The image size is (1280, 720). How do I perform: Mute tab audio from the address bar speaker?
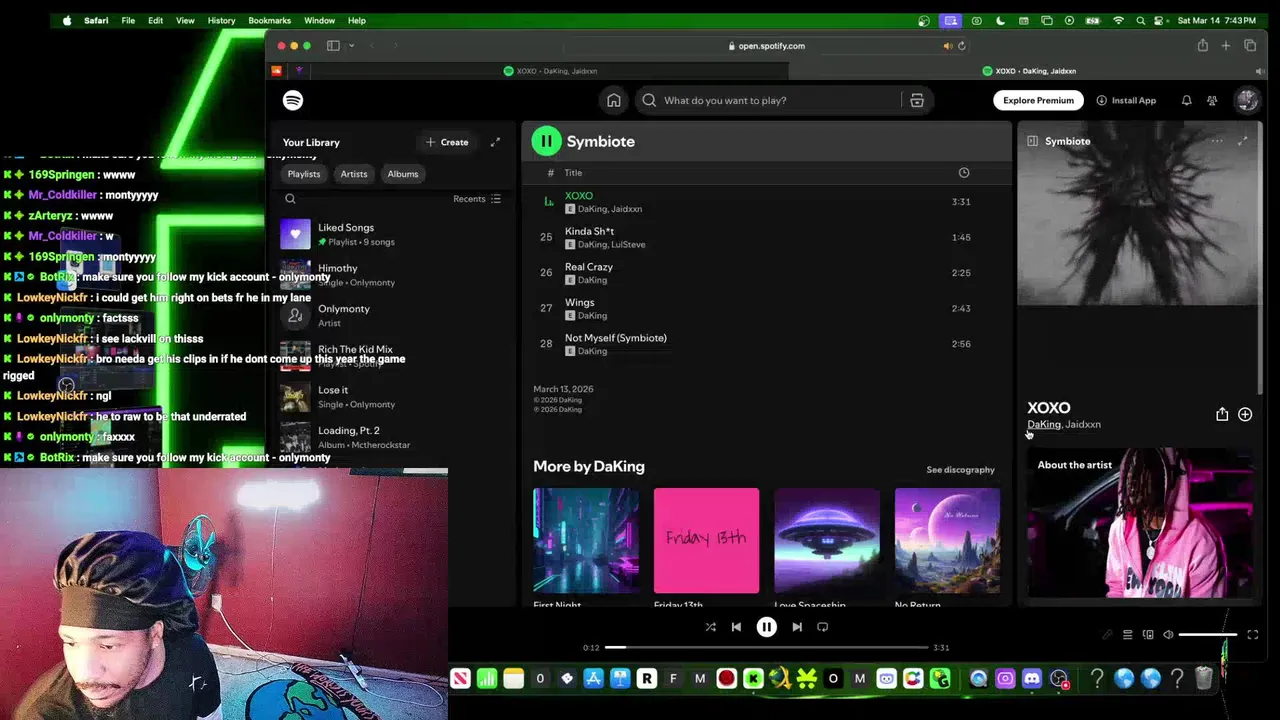pyautogui.click(x=947, y=46)
